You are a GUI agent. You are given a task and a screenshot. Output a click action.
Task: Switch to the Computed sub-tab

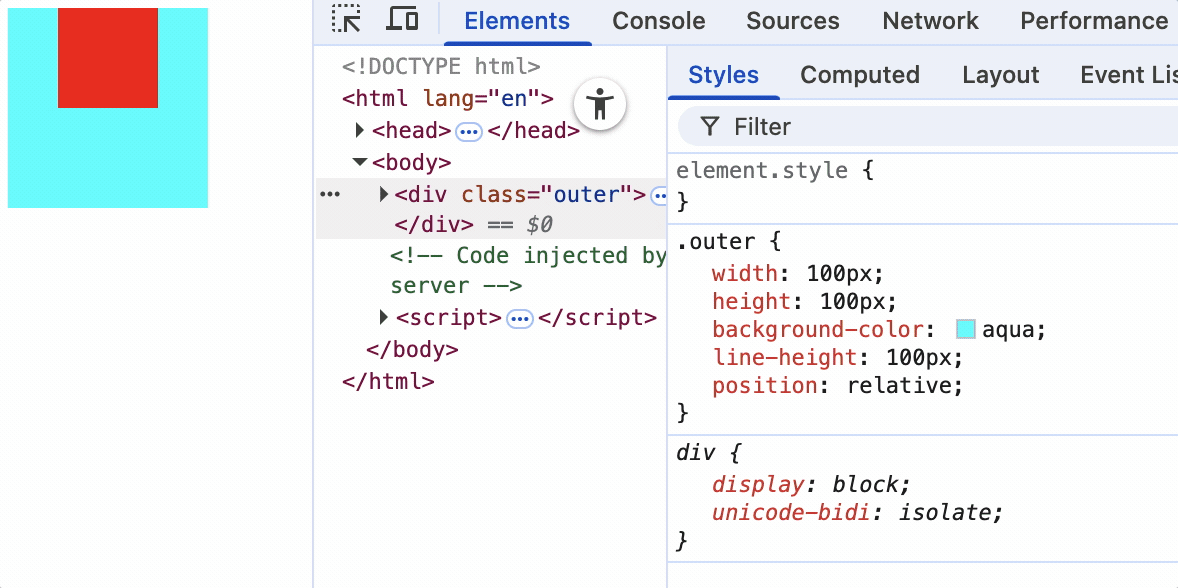click(859, 75)
